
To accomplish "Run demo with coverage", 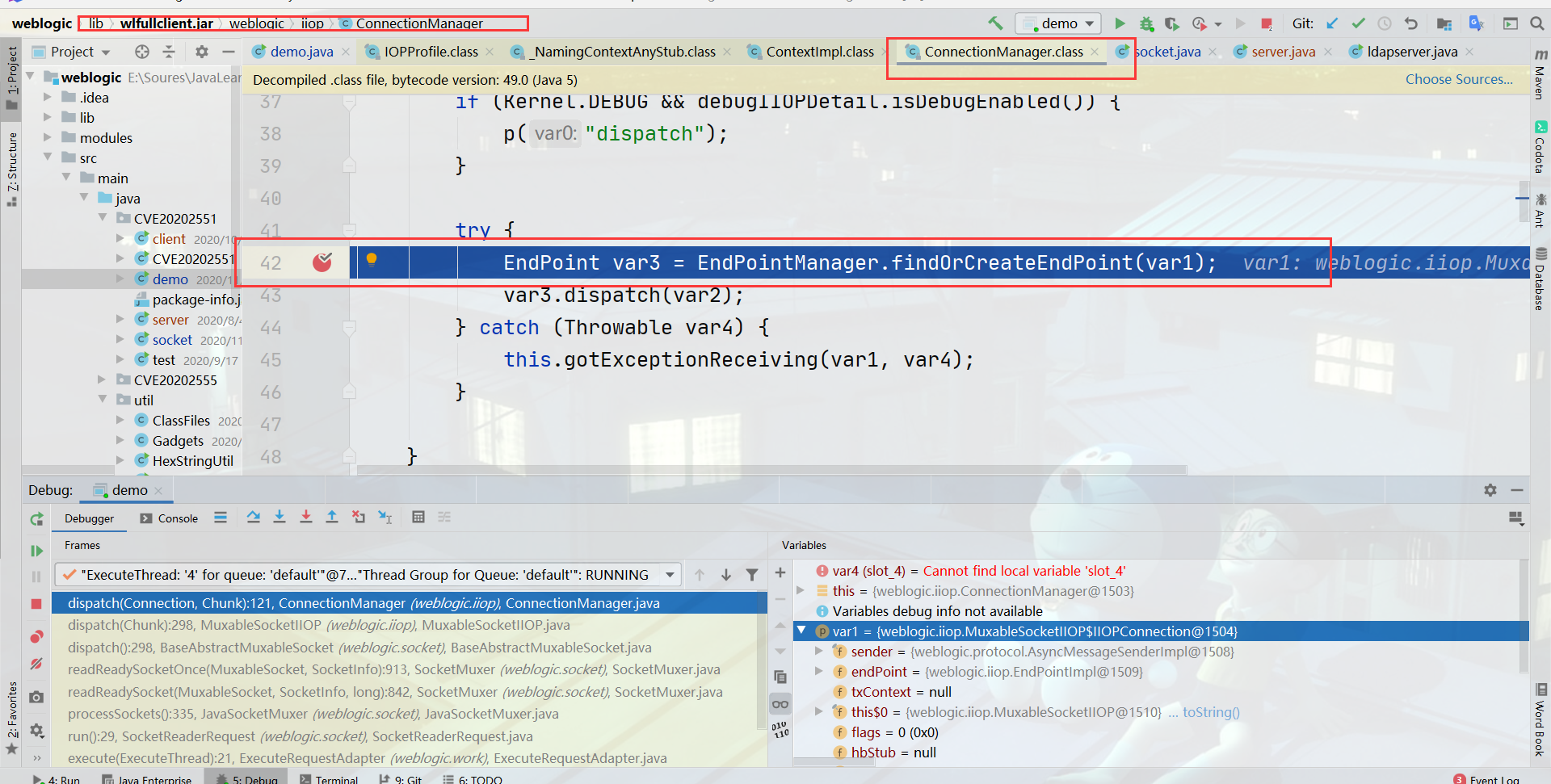I will [1172, 23].
